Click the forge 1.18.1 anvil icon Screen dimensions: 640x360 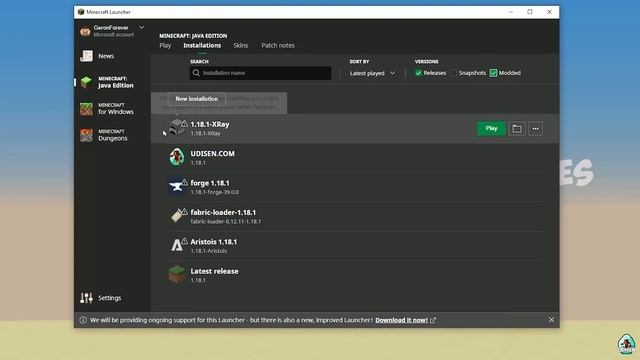[176, 187]
